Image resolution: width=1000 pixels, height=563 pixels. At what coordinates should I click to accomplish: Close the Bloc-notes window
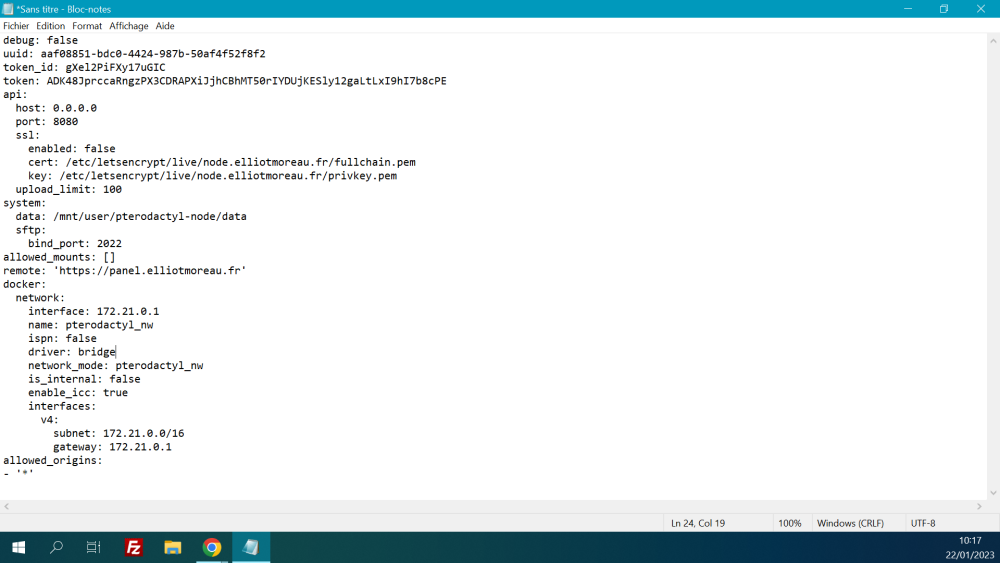pos(981,9)
